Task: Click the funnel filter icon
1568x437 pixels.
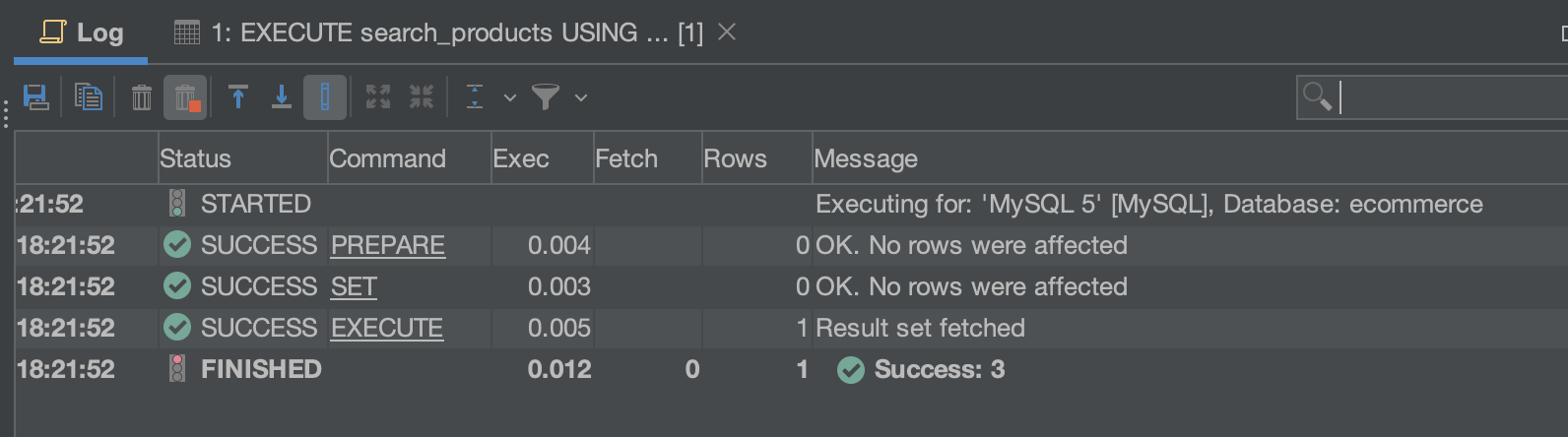Action: coord(545,97)
